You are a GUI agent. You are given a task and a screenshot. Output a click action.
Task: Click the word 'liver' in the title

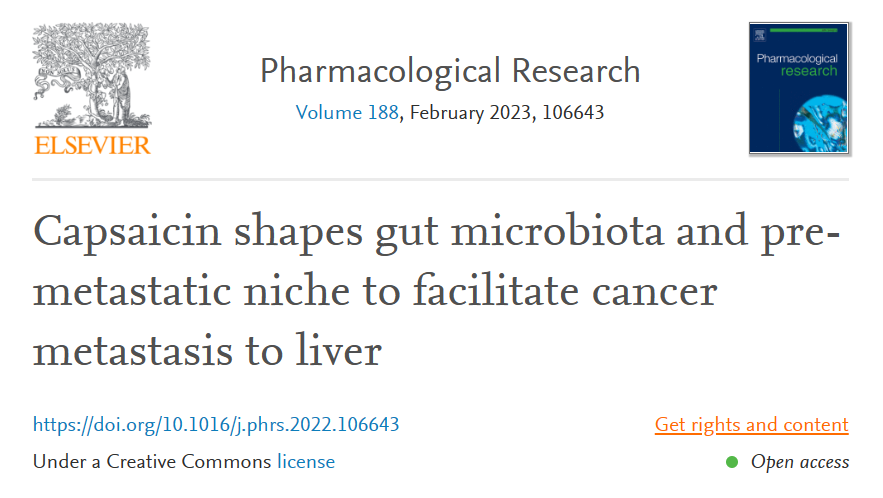pyautogui.click(x=339, y=350)
